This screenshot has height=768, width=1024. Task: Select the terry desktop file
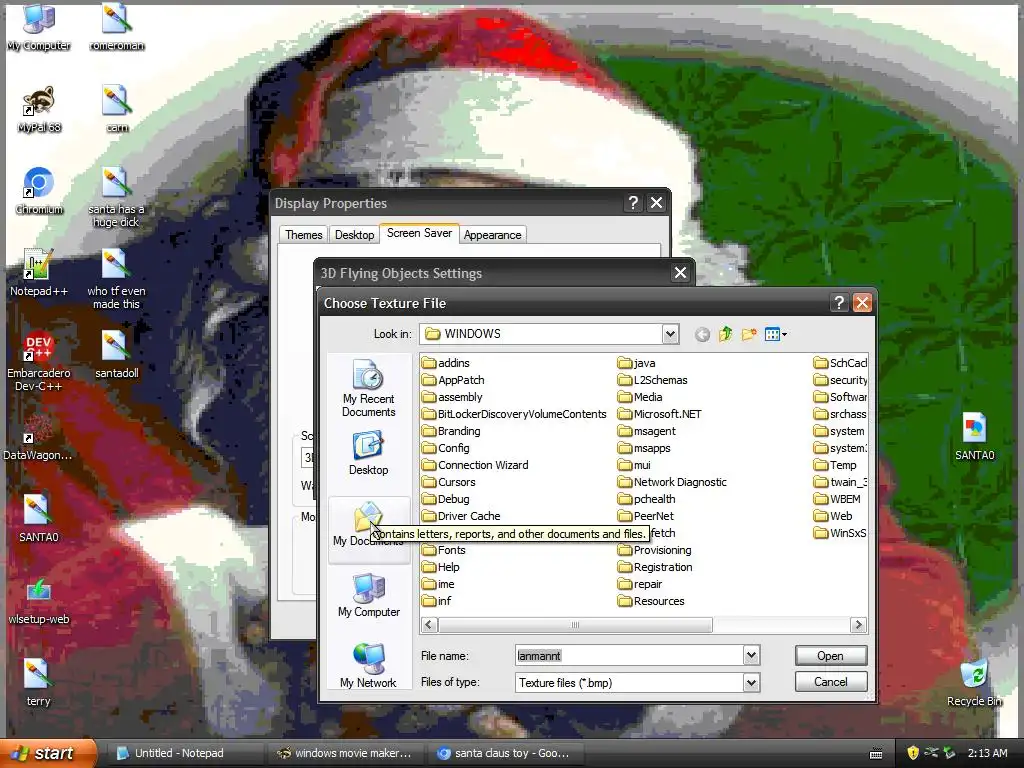38,683
